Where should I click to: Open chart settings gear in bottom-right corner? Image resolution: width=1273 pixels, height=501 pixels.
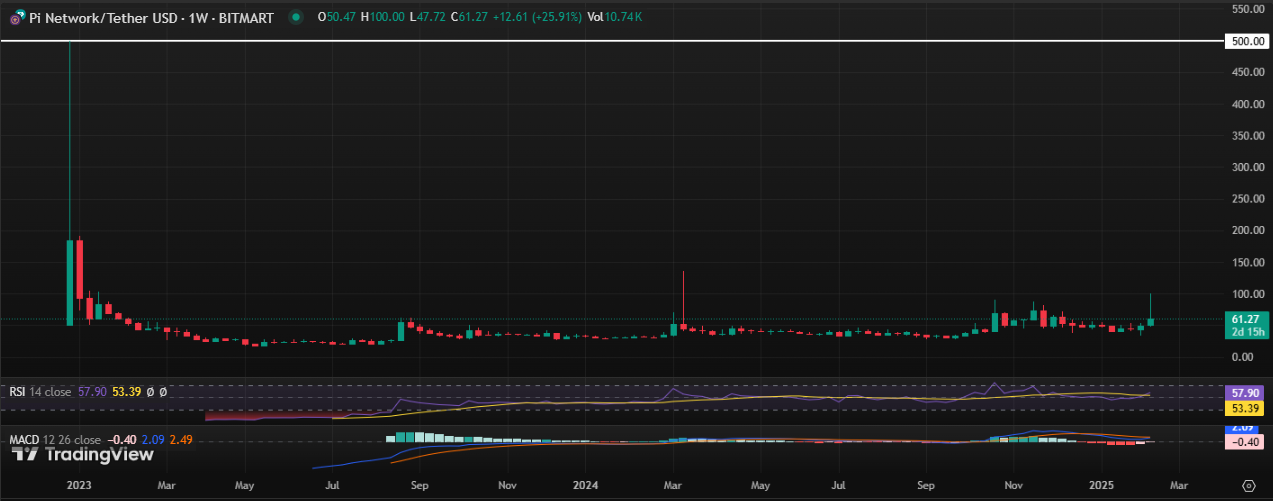(1247, 485)
